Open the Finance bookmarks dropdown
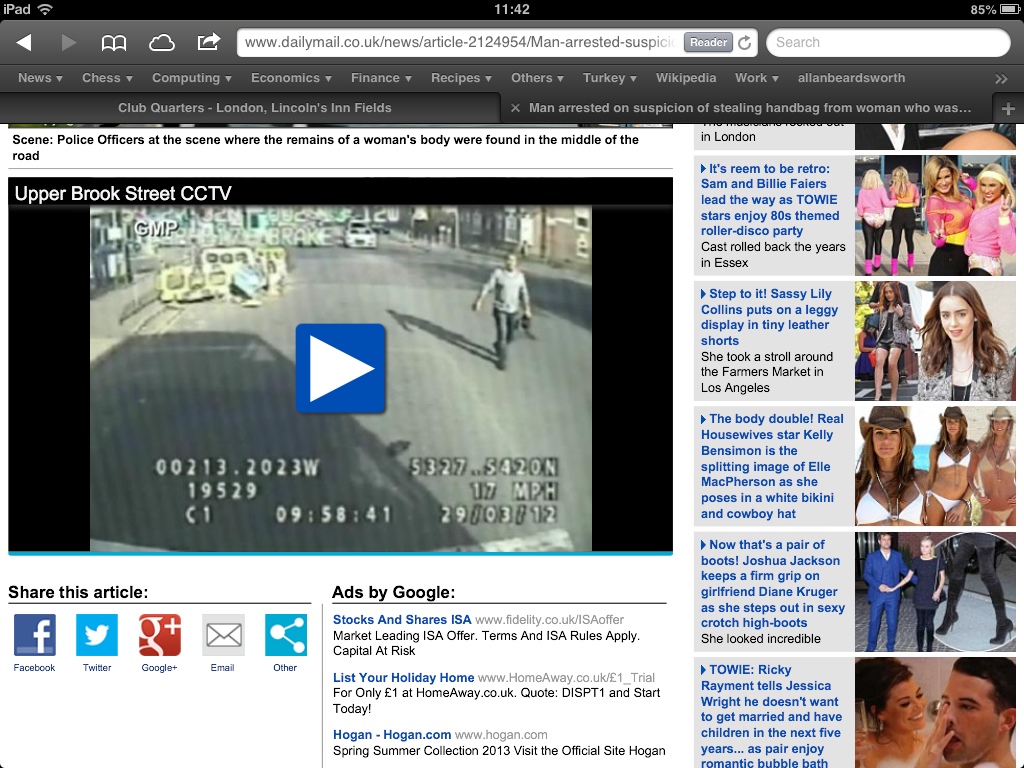This screenshot has width=1024, height=768. click(x=381, y=78)
